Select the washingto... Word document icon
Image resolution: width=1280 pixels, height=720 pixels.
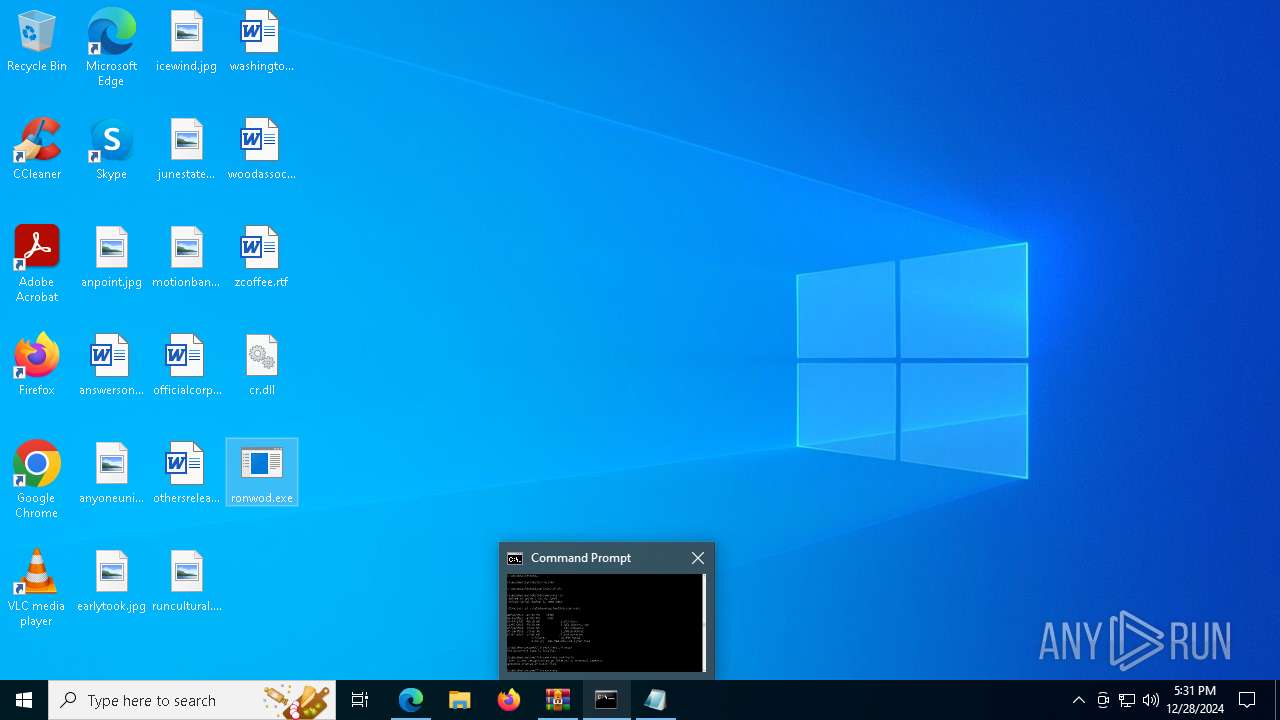[x=261, y=42]
